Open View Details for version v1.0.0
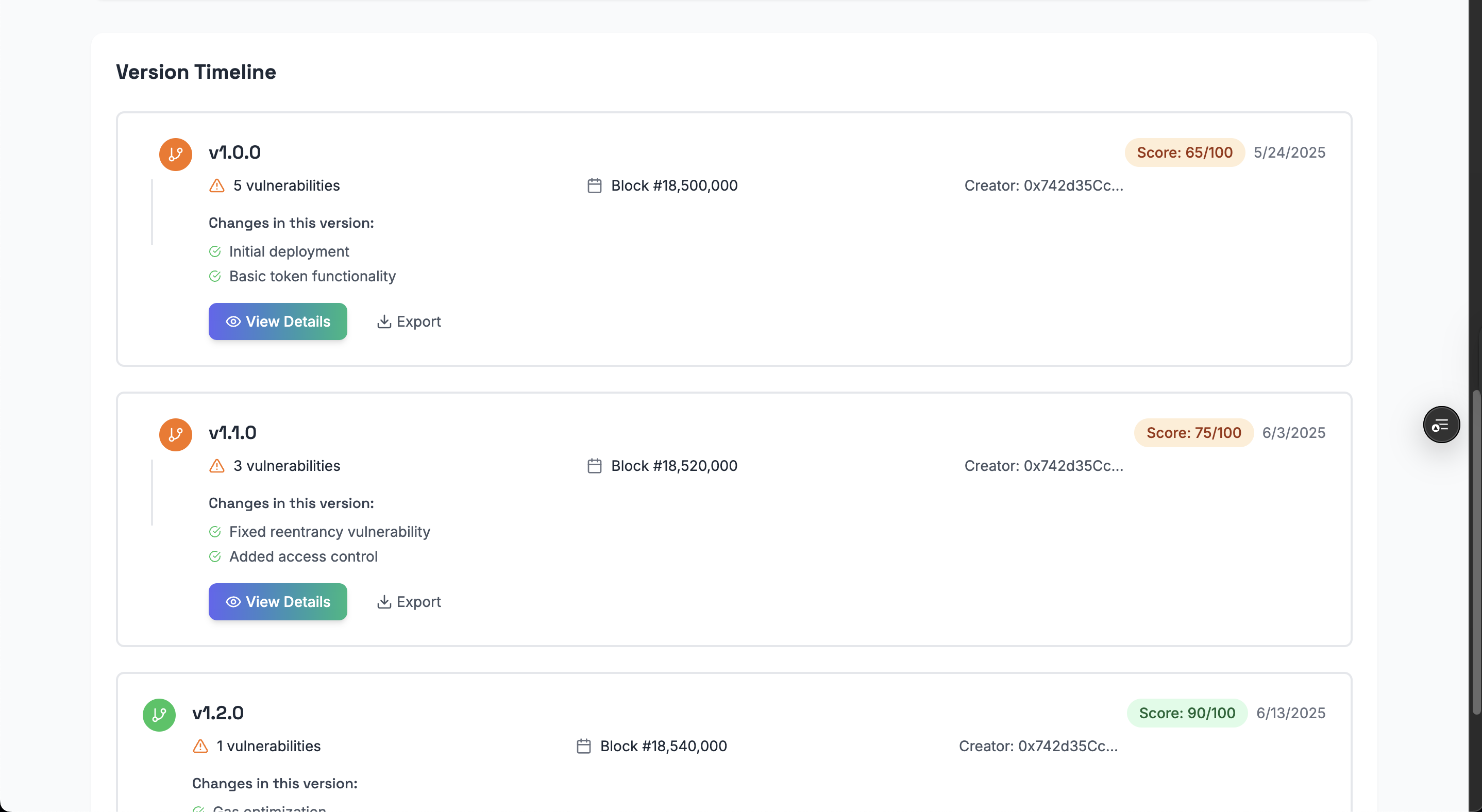The width and height of the screenshot is (1482, 812). 278,322
